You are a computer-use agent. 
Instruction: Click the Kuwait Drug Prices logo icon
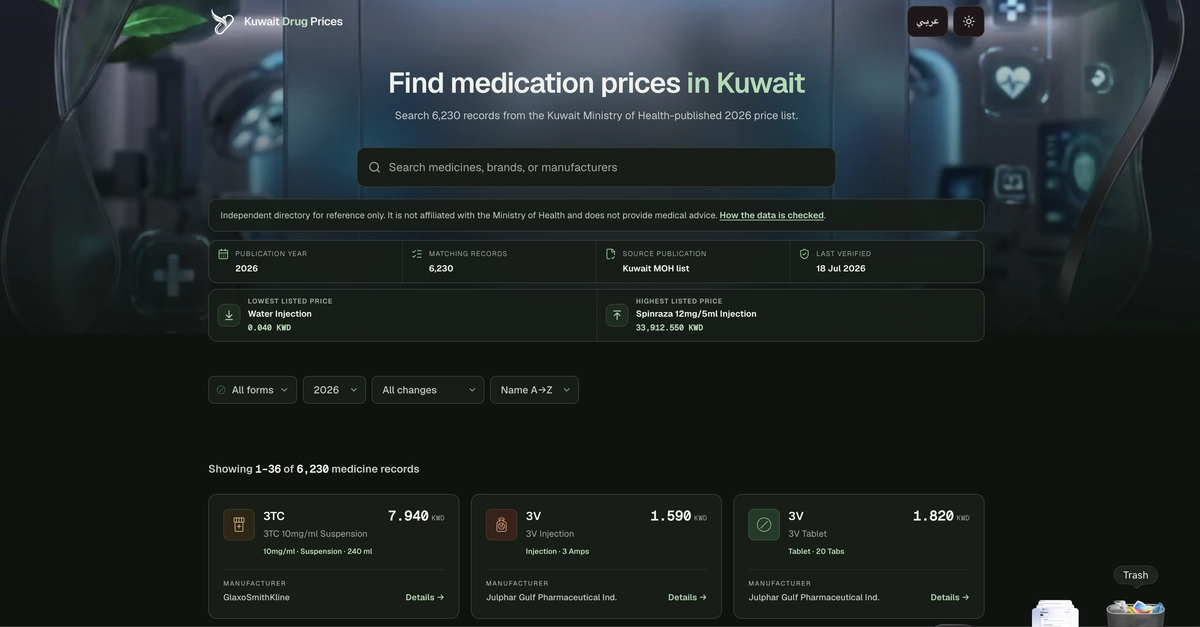tap(222, 22)
